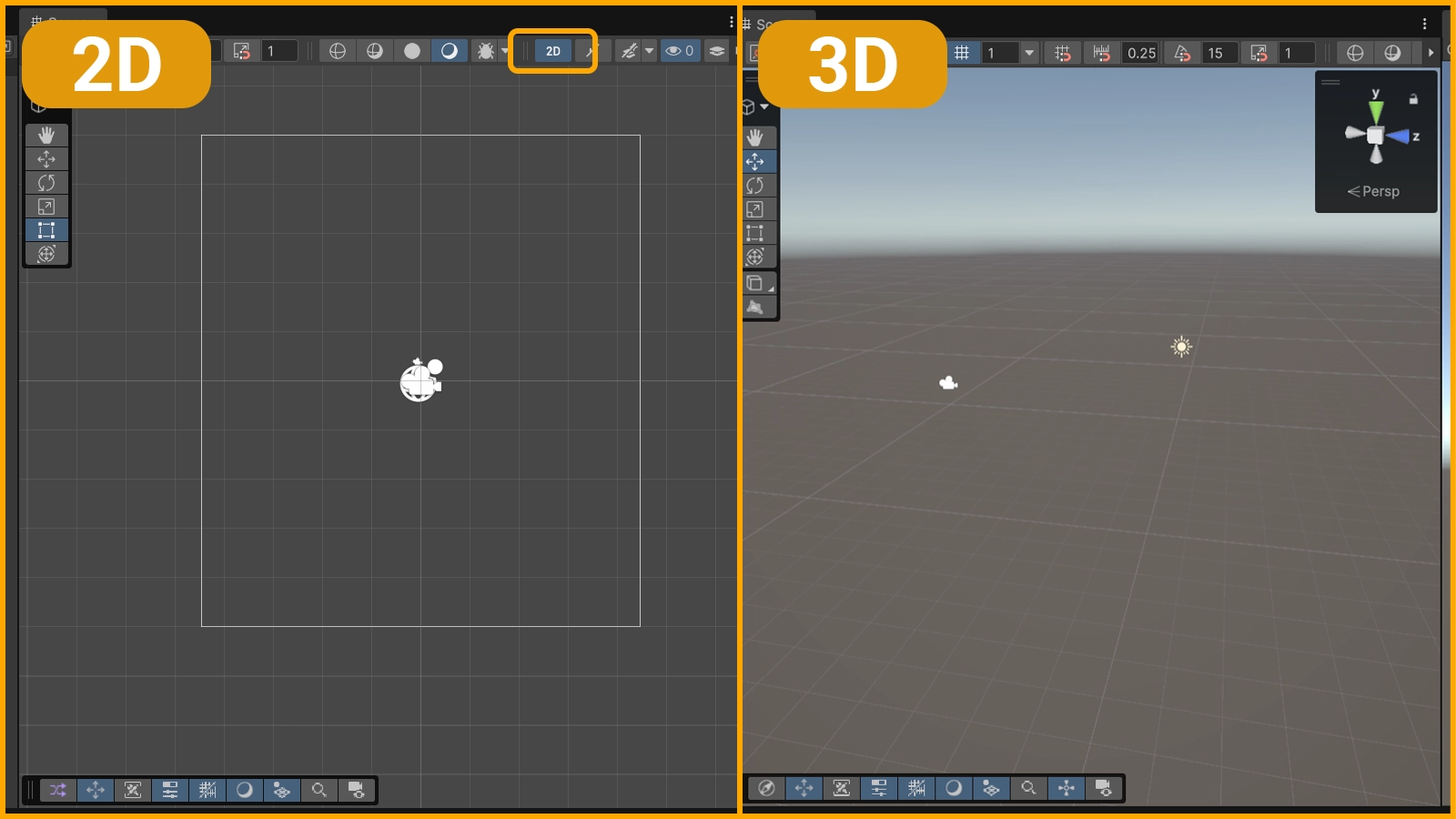Click the 15 angle snap field
The image size is (1456, 819).
1219,53
